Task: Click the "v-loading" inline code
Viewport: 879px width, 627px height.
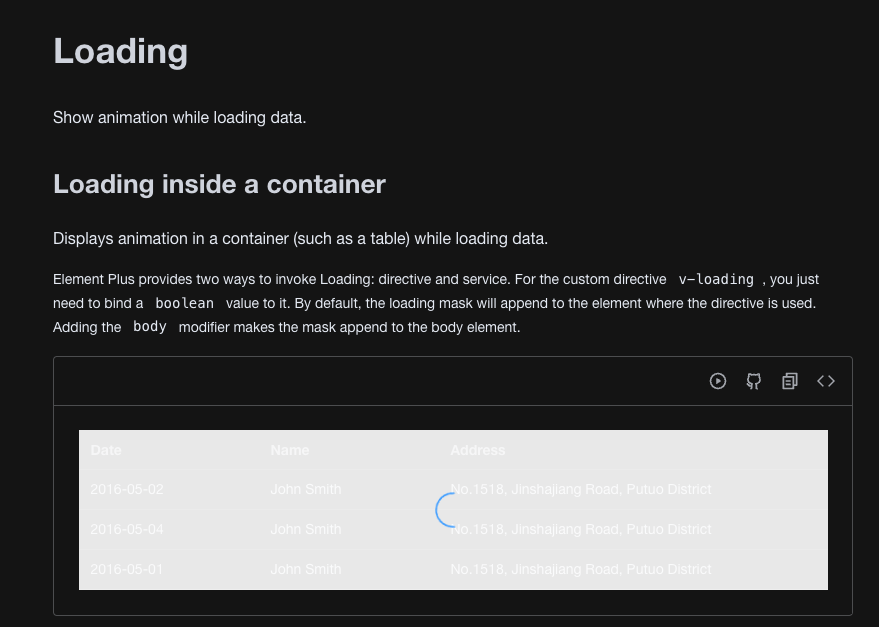Action: point(716,279)
